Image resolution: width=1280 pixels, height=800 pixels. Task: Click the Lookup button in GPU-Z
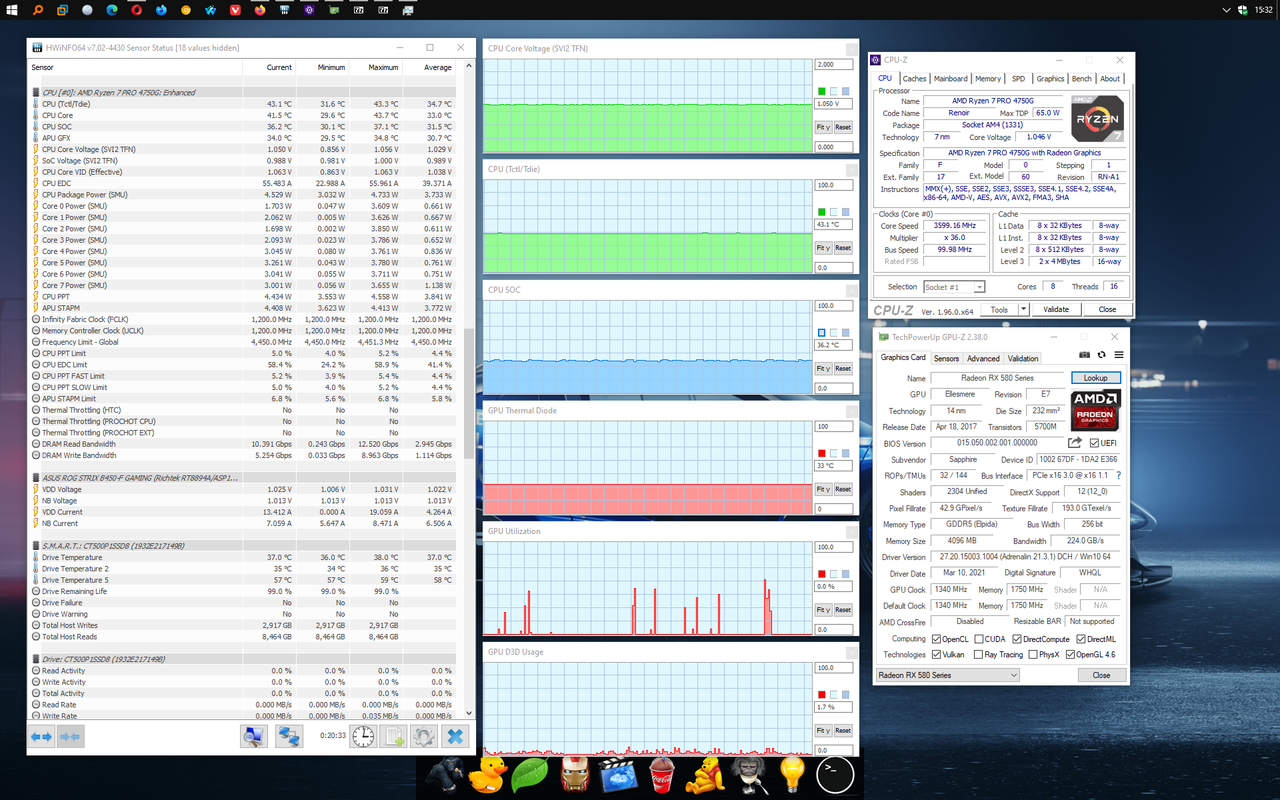click(x=1096, y=378)
